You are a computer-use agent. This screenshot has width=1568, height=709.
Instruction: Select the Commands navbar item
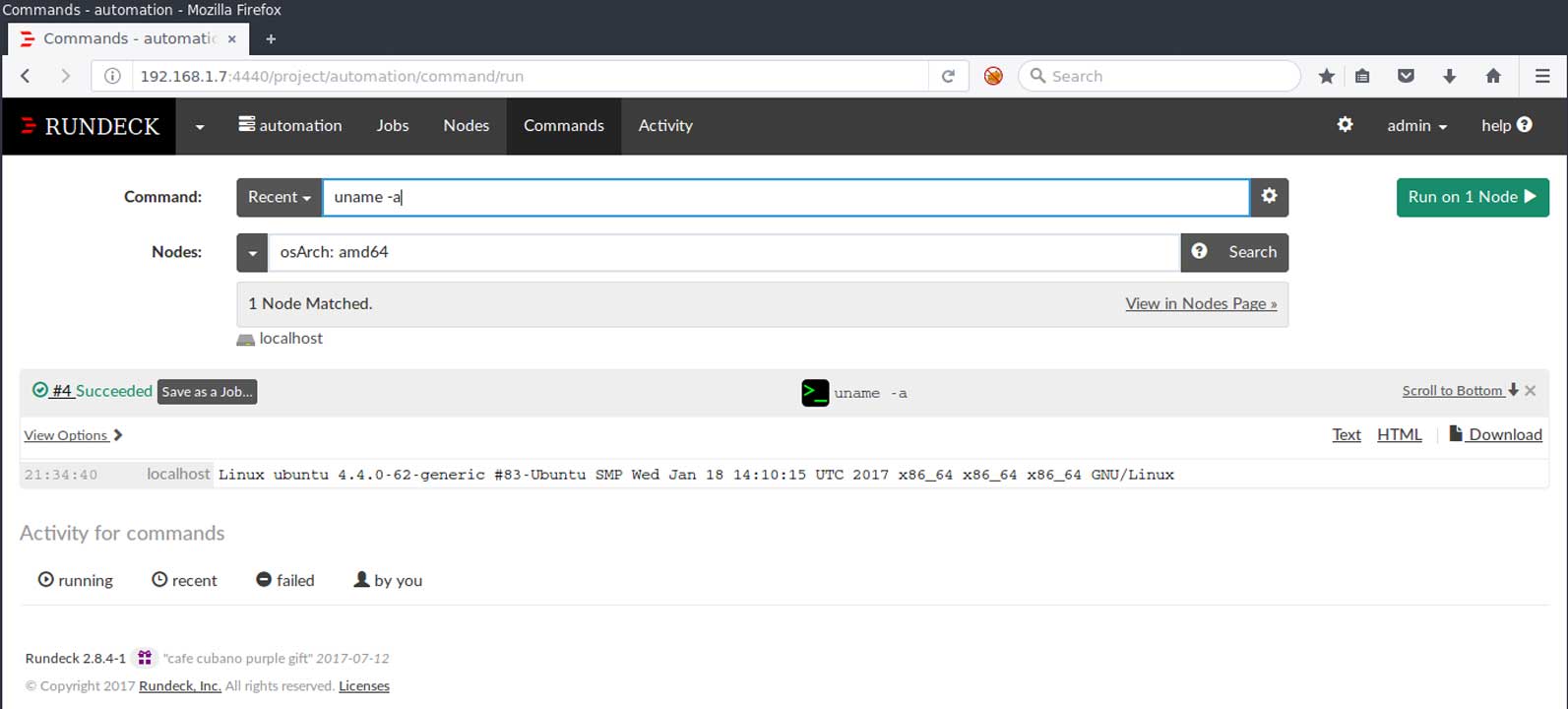click(564, 125)
